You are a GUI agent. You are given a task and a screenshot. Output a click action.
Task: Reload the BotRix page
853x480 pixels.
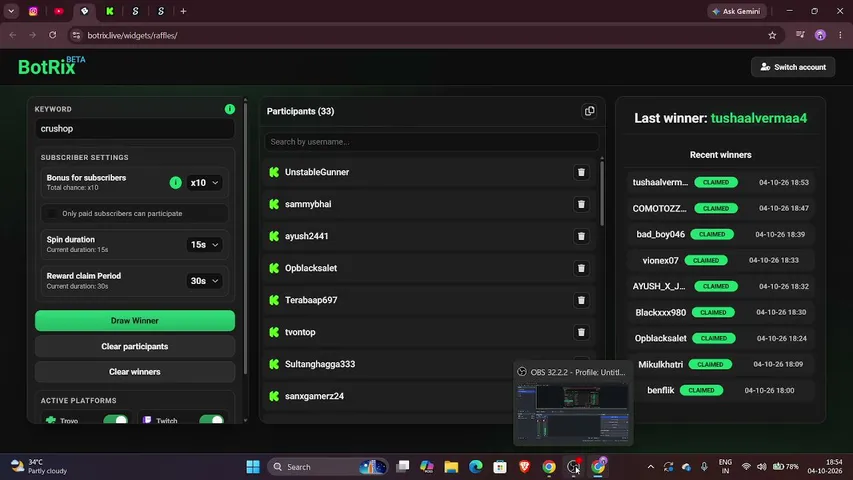52,35
